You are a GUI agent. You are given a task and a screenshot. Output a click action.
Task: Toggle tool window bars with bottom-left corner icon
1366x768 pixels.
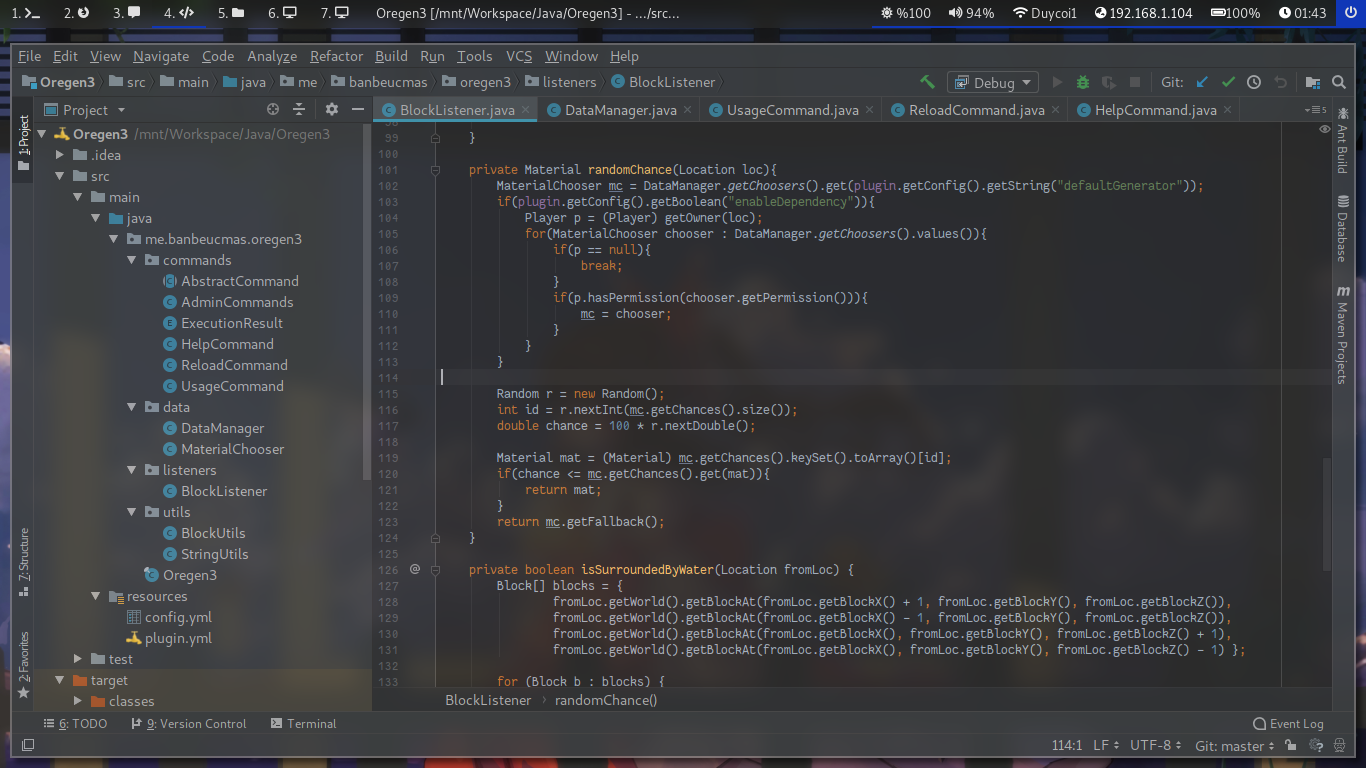point(28,745)
